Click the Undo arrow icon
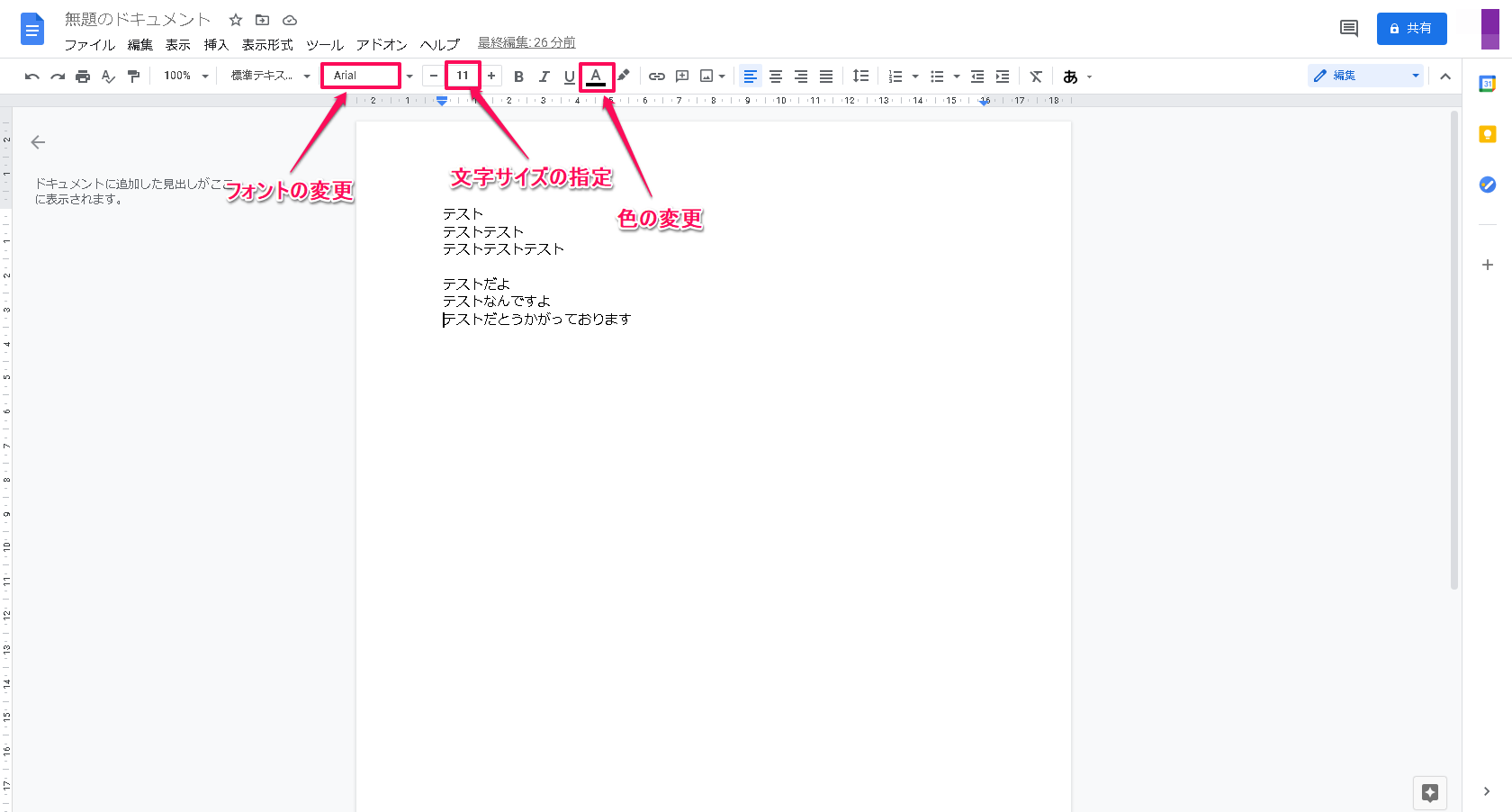 pyautogui.click(x=32, y=77)
